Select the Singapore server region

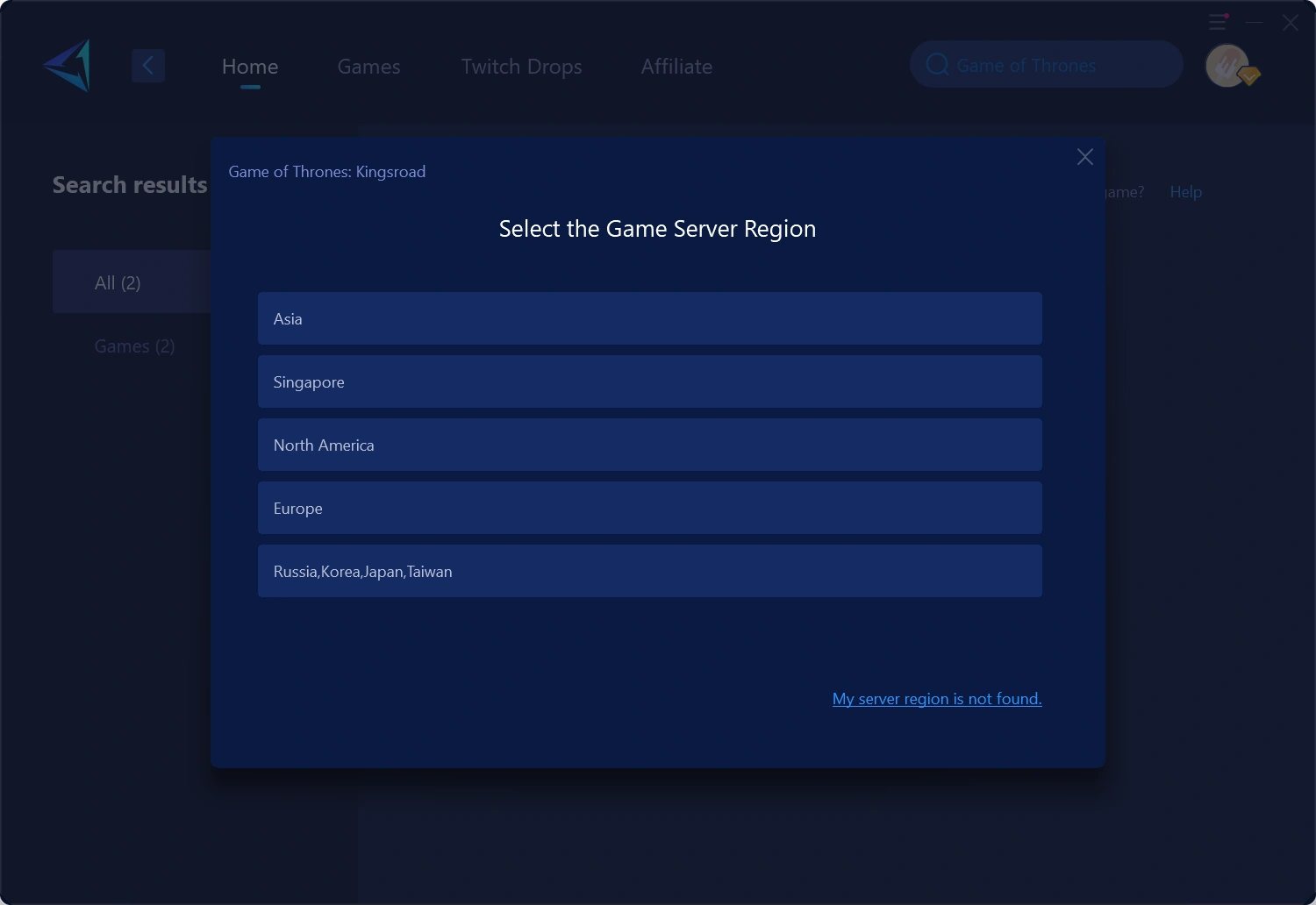click(650, 381)
